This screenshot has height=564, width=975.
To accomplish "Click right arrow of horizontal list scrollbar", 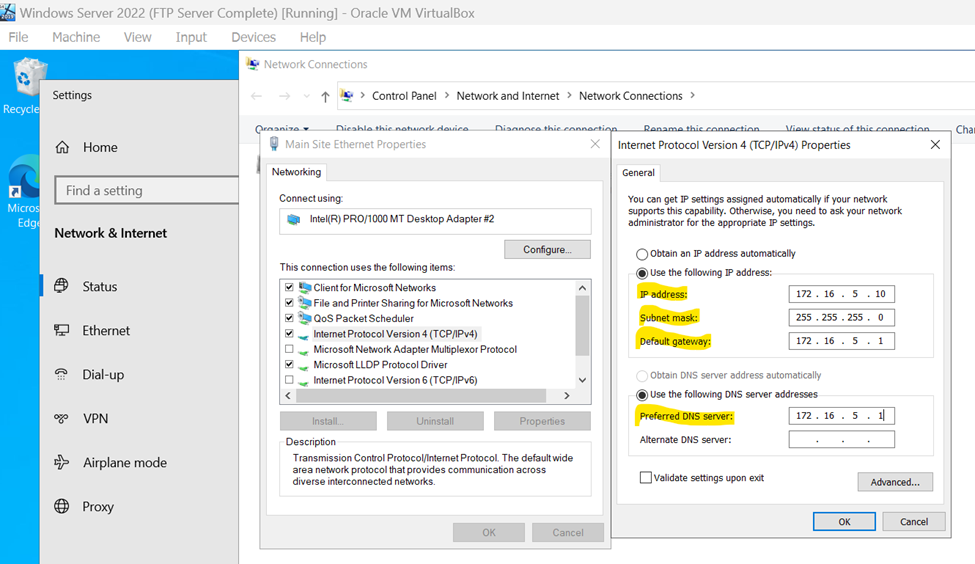I will [566, 395].
